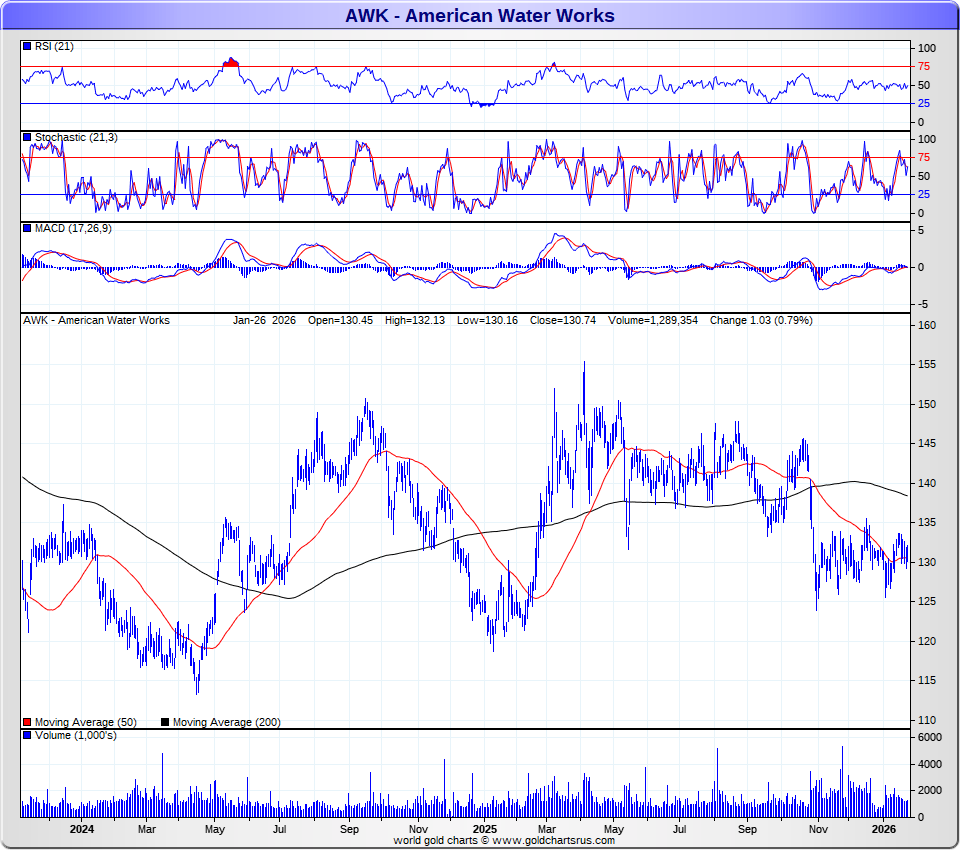960x850 pixels.
Task: Click the 2024 label on the time axis
Action: [x=81, y=829]
